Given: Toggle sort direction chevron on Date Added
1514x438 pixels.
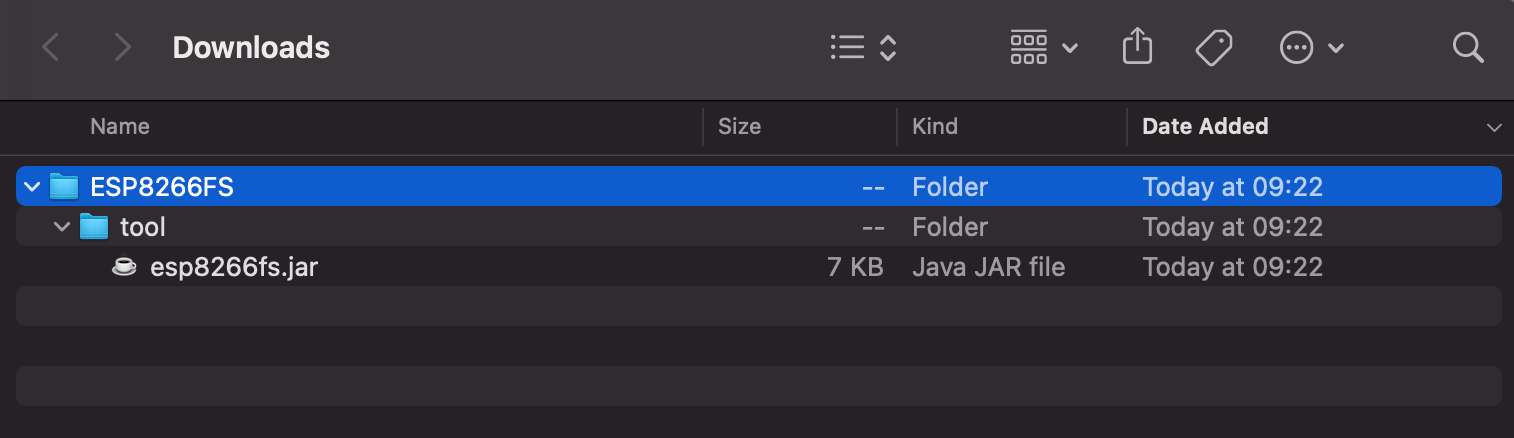Looking at the screenshot, I should (x=1494, y=128).
